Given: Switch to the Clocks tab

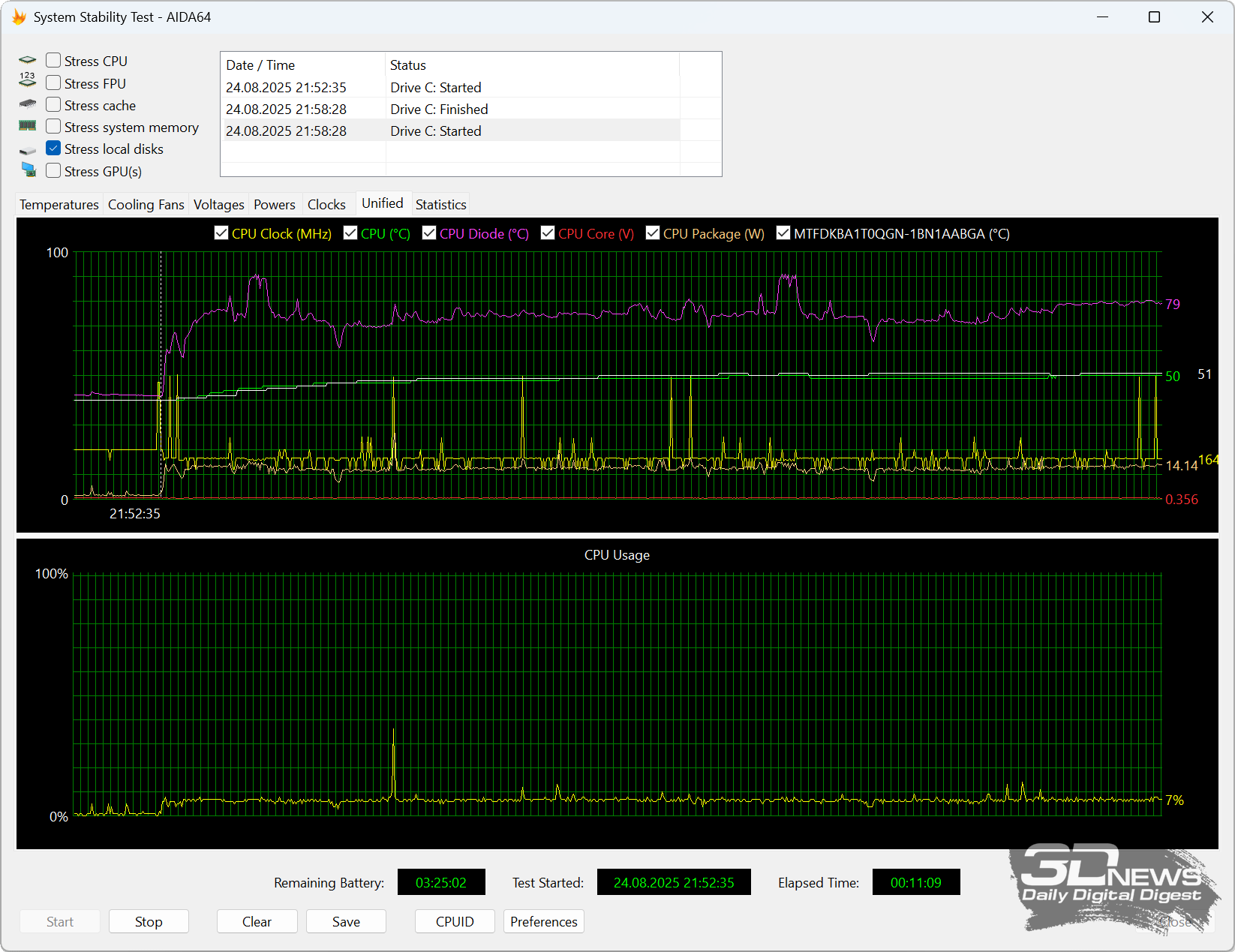Looking at the screenshot, I should [326, 204].
